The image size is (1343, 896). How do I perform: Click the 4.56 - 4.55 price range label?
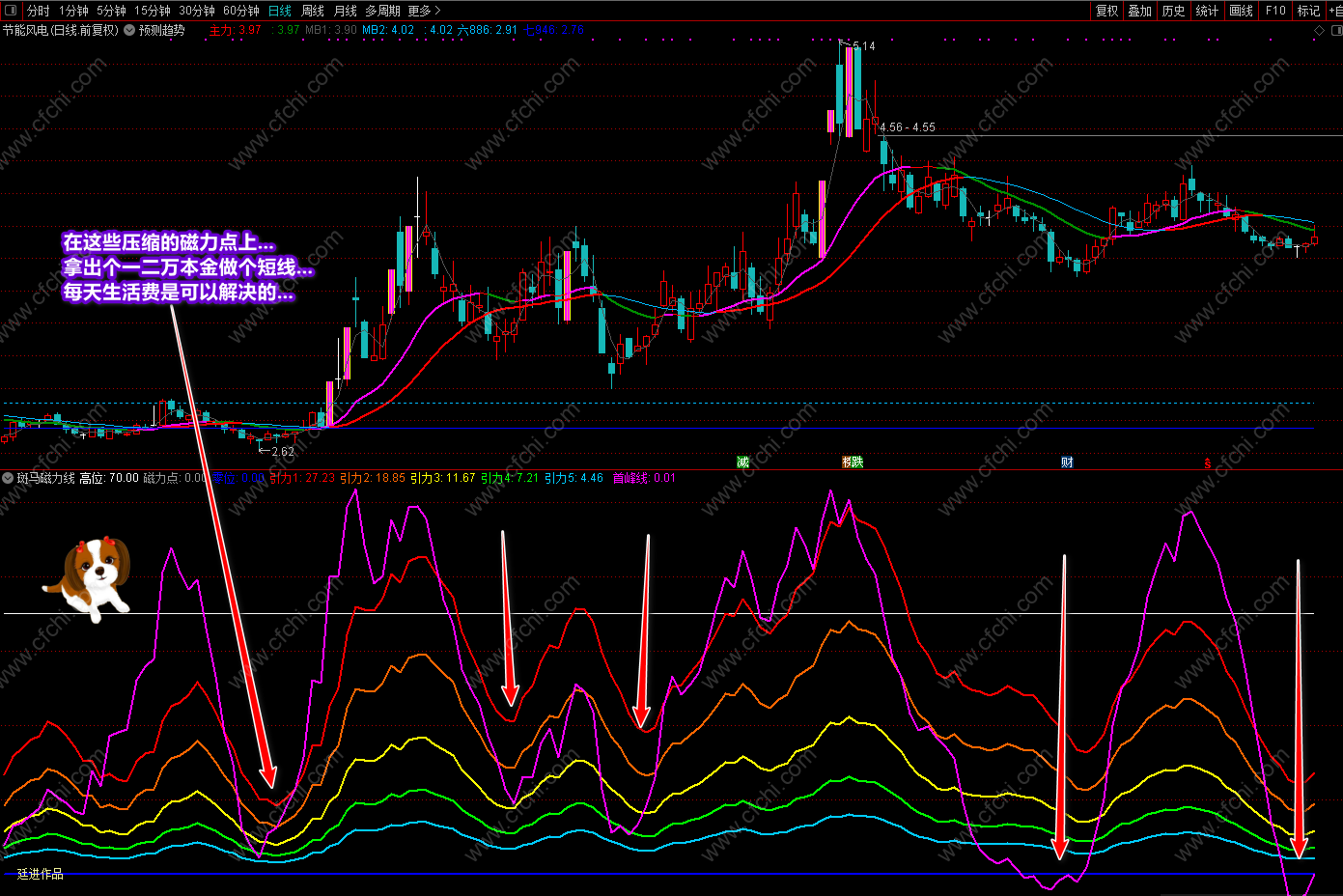(x=907, y=127)
